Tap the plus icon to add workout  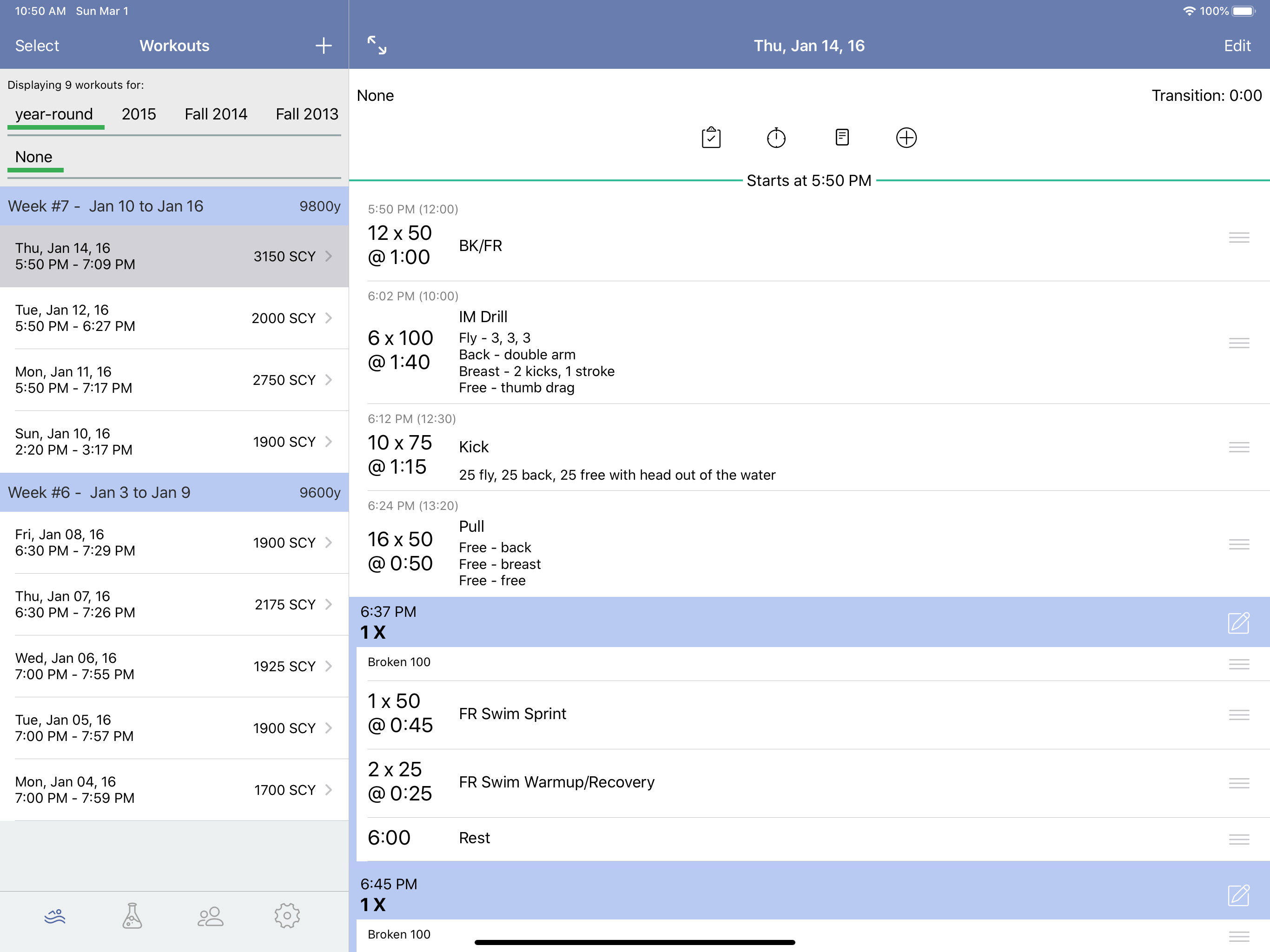coord(323,46)
